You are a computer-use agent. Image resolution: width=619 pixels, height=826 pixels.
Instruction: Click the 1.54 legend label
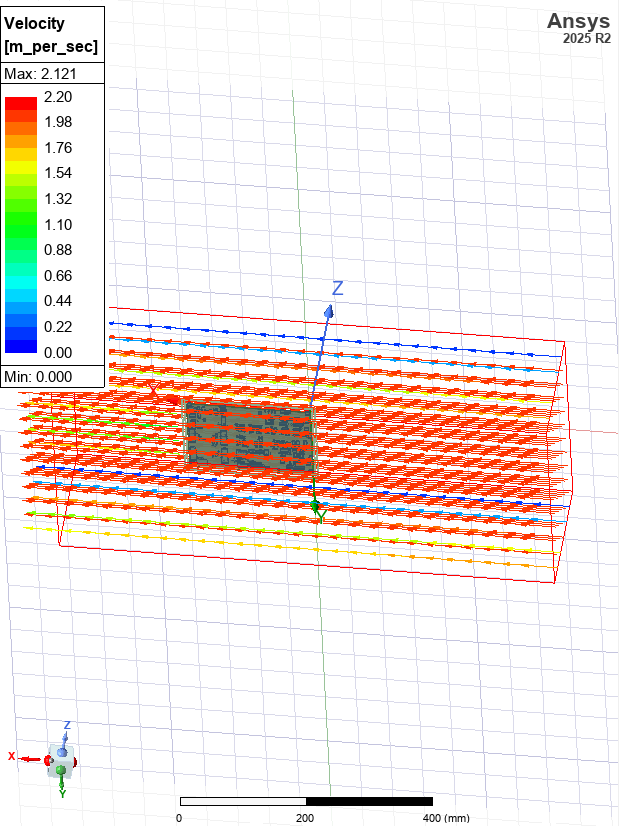tap(58, 173)
